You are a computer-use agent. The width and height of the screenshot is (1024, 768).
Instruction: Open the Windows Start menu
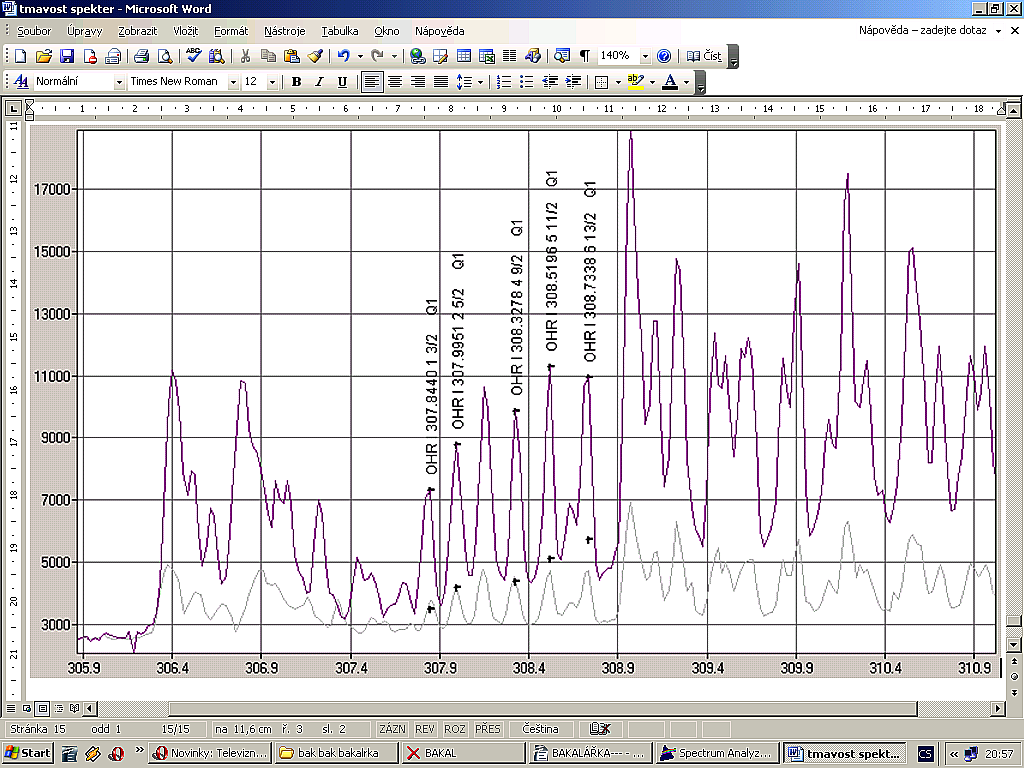click(x=27, y=753)
